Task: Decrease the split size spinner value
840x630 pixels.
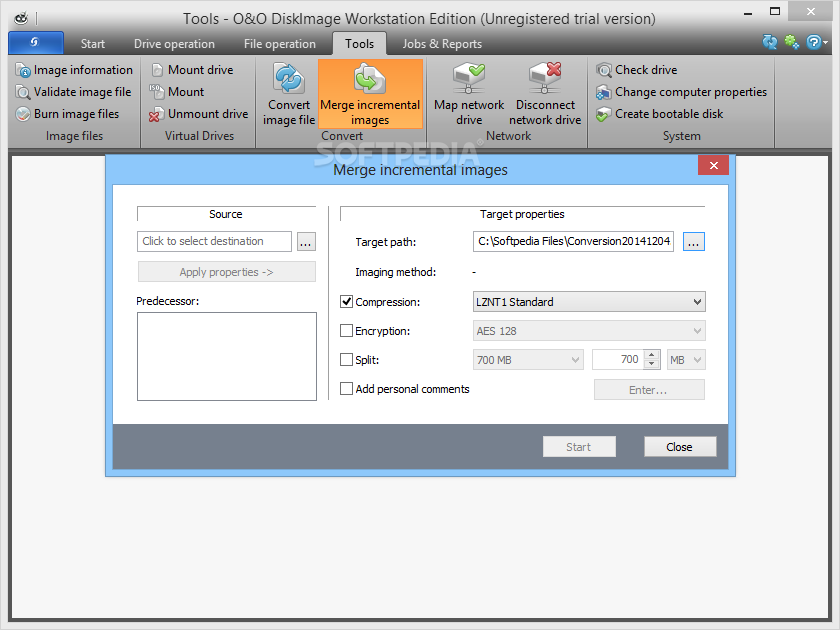Action: pyautogui.click(x=651, y=364)
